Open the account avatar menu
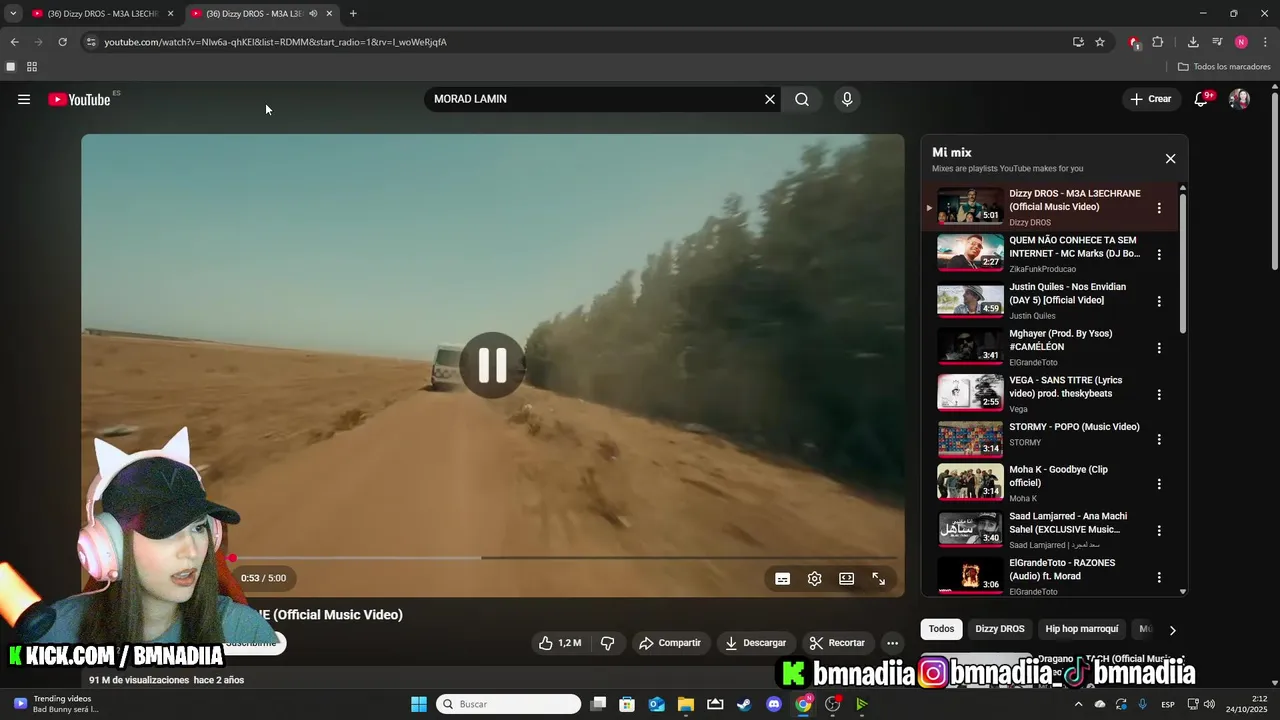 click(x=1239, y=99)
